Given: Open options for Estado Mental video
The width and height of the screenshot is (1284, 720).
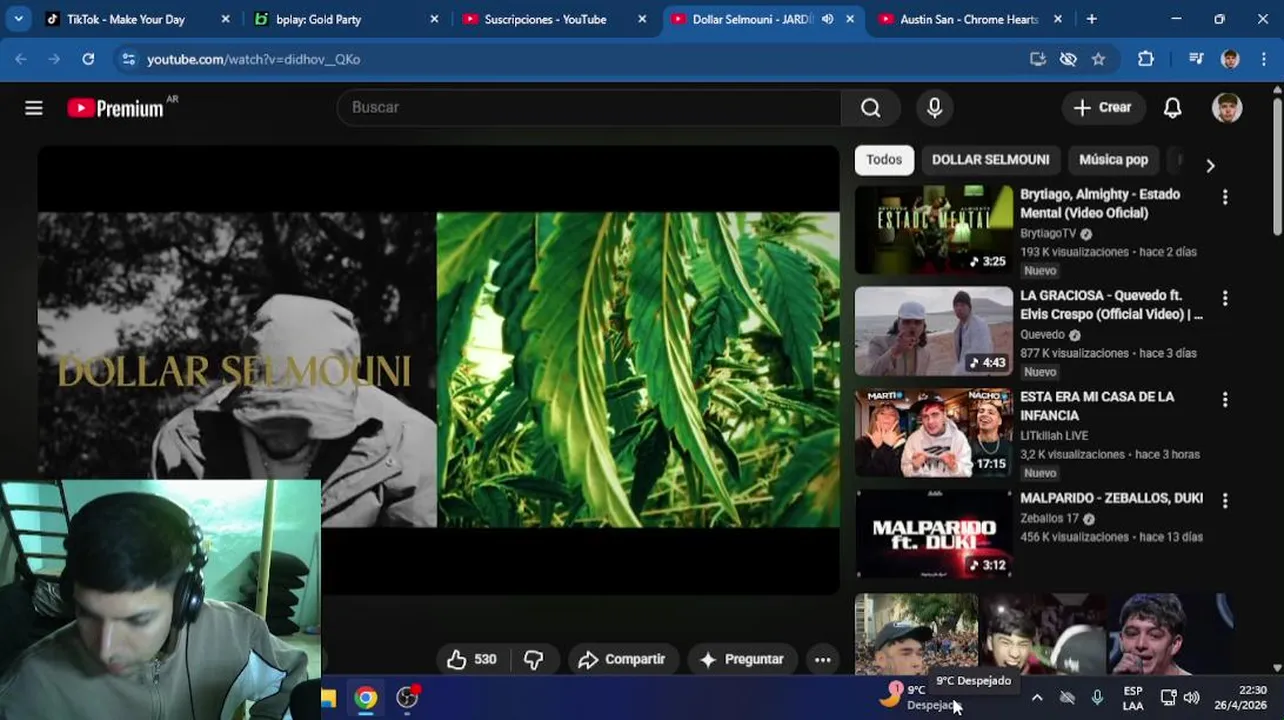Looking at the screenshot, I should (1224, 197).
